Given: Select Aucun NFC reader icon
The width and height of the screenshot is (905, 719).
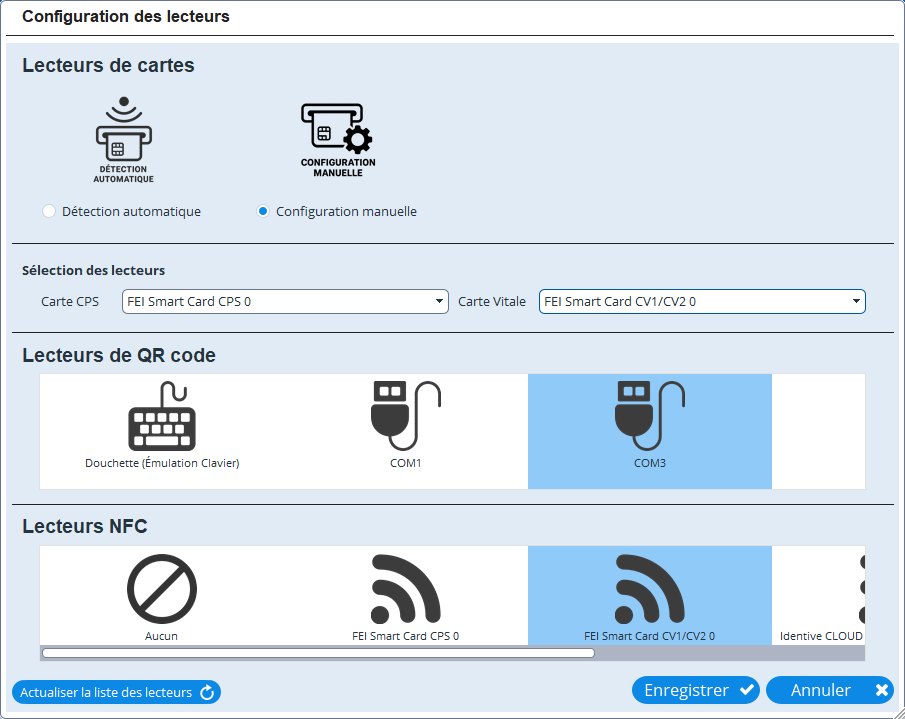Looking at the screenshot, I should click(x=162, y=589).
